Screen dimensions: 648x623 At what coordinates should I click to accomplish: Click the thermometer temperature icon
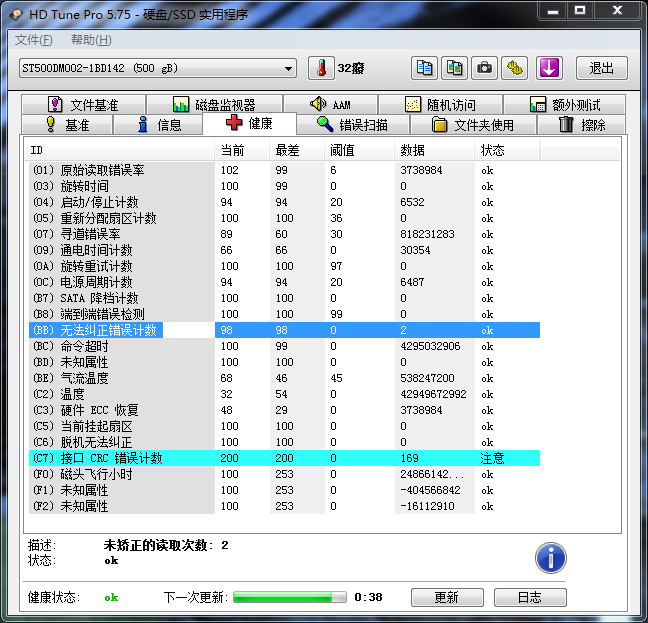click(x=322, y=68)
